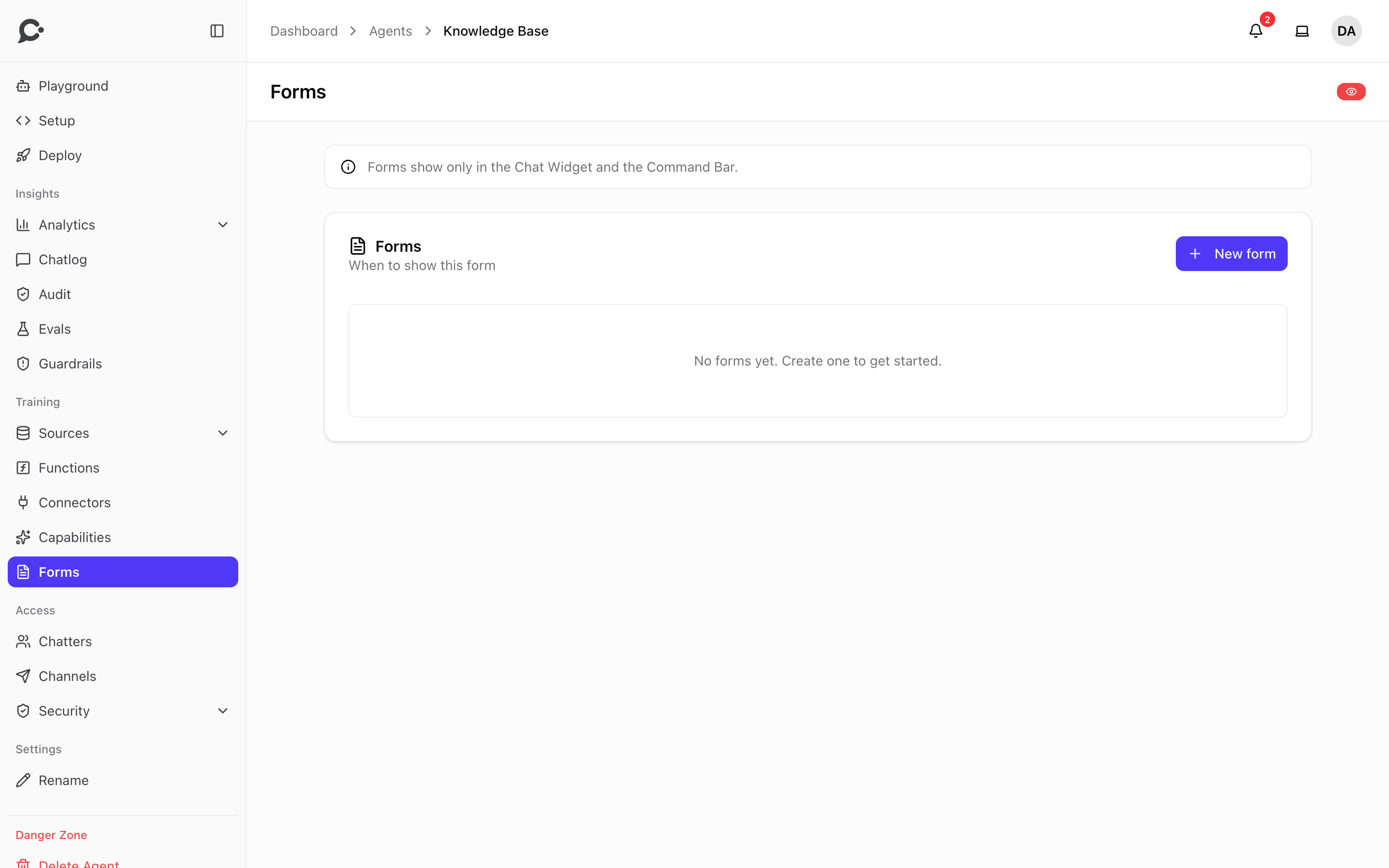The width and height of the screenshot is (1389, 868).
Task: Open the DA user avatar menu
Action: point(1346,31)
